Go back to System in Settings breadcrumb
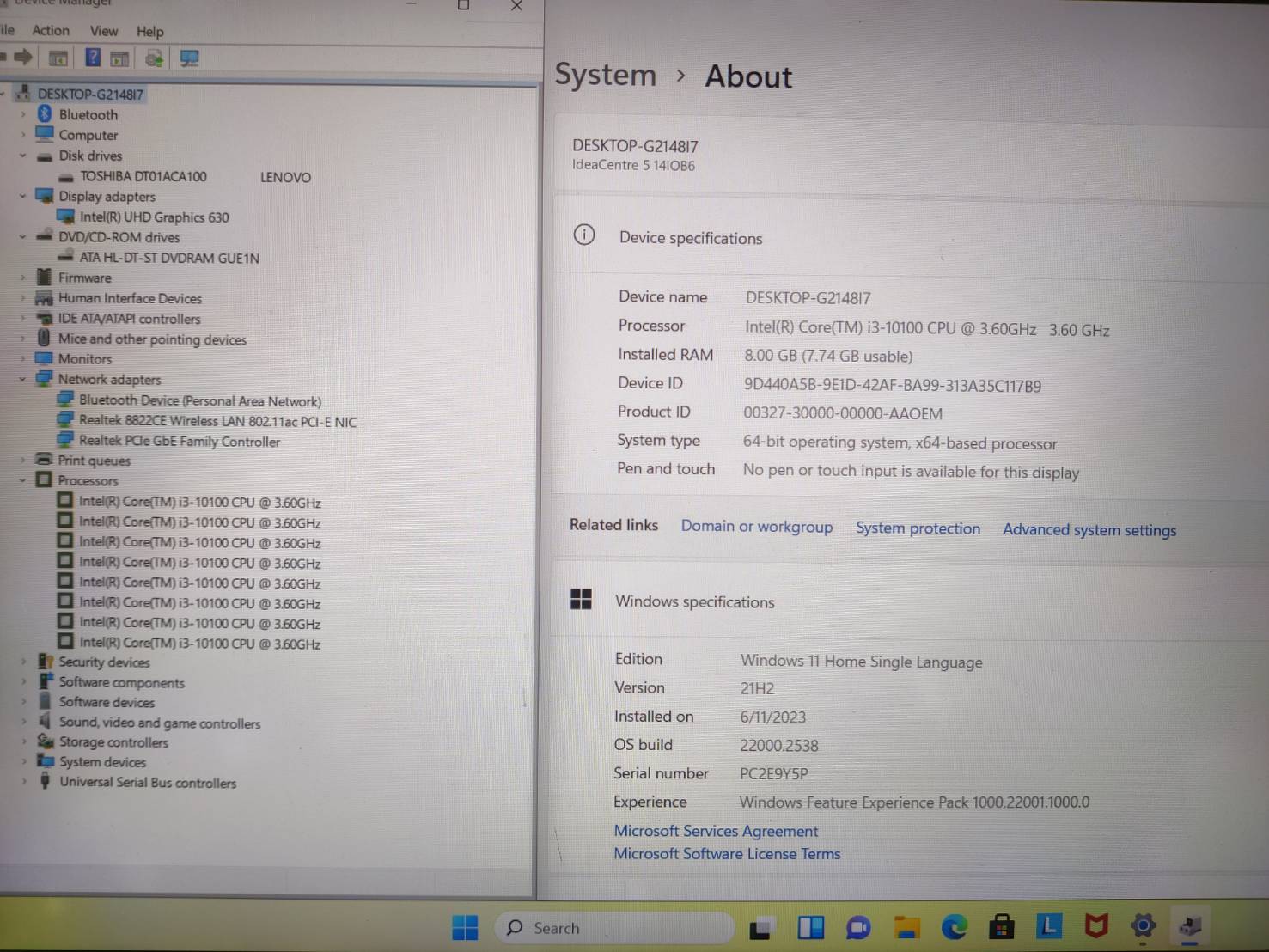 tap(605, 75)
